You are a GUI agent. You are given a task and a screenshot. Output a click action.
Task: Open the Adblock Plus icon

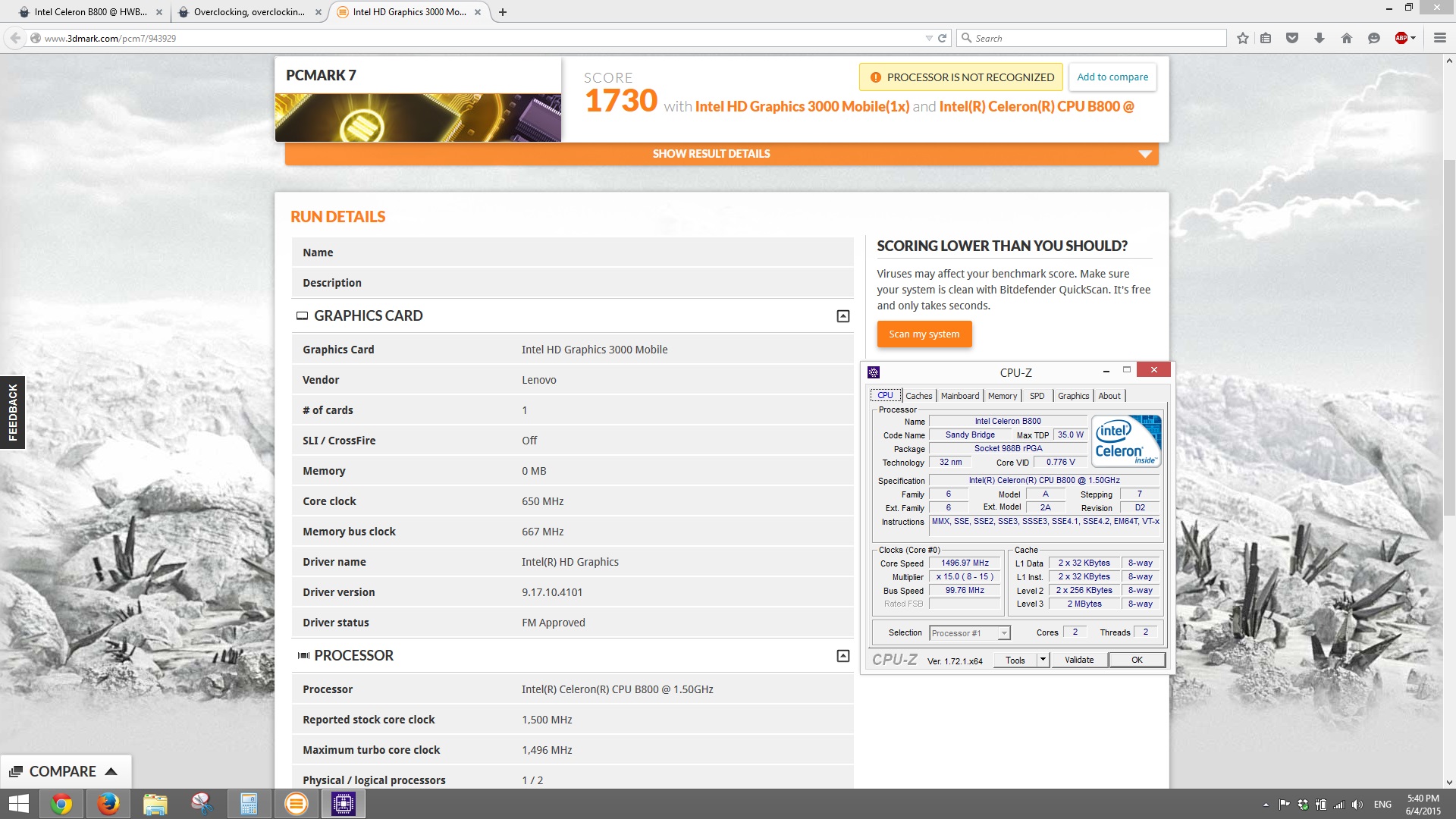(x=1401, y=38)
